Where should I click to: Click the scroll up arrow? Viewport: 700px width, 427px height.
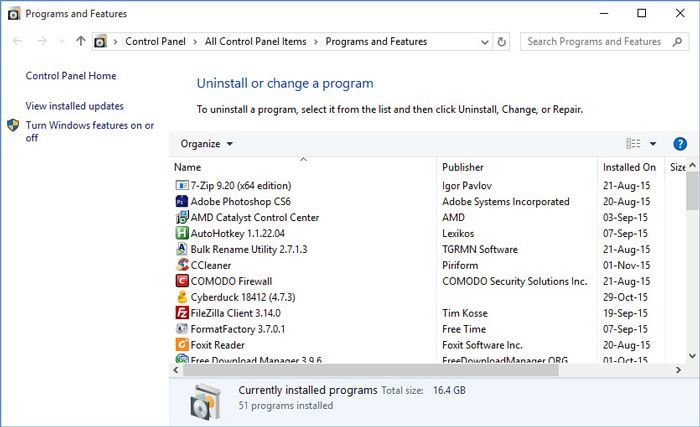[692, 165]
